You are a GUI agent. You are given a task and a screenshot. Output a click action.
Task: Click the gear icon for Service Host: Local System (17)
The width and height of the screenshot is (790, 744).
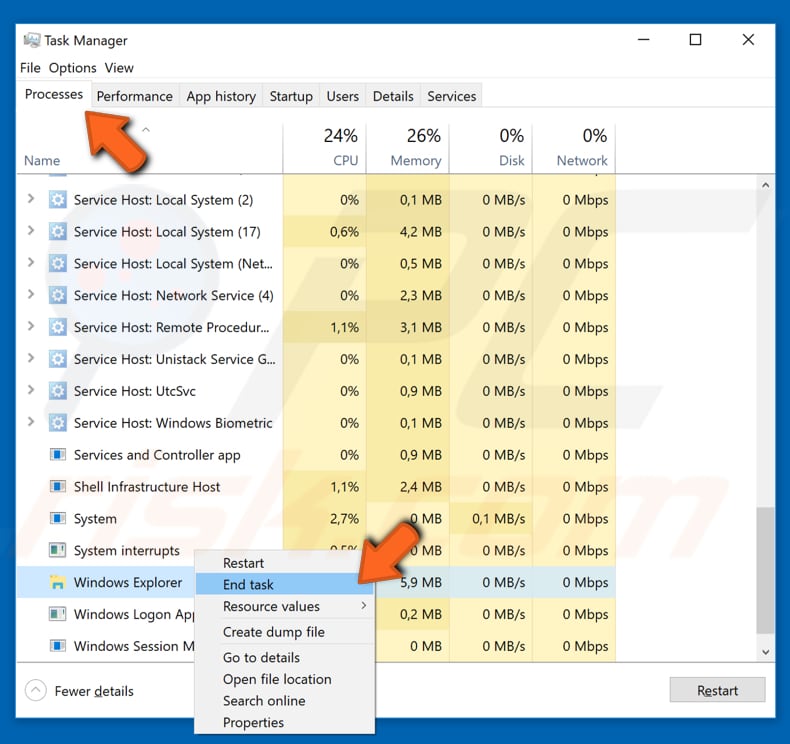[x=57, y=232]
